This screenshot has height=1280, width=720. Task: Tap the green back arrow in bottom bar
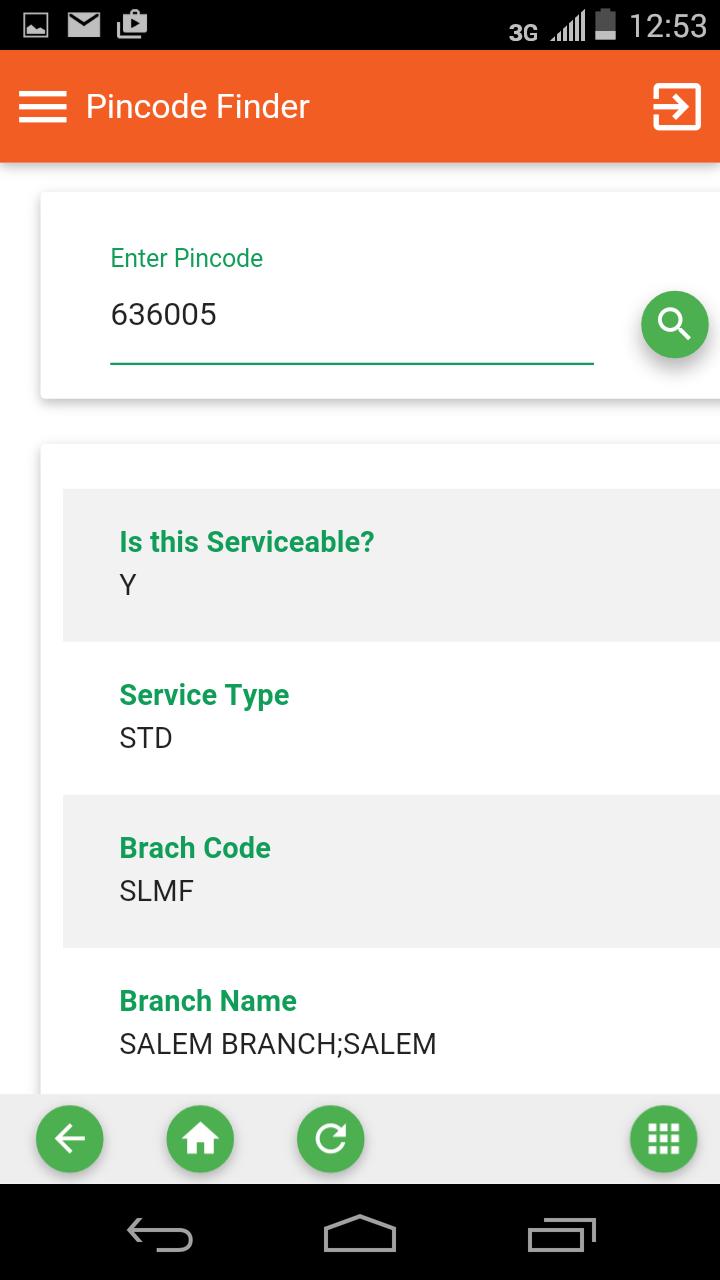(x=69, y=1138)
